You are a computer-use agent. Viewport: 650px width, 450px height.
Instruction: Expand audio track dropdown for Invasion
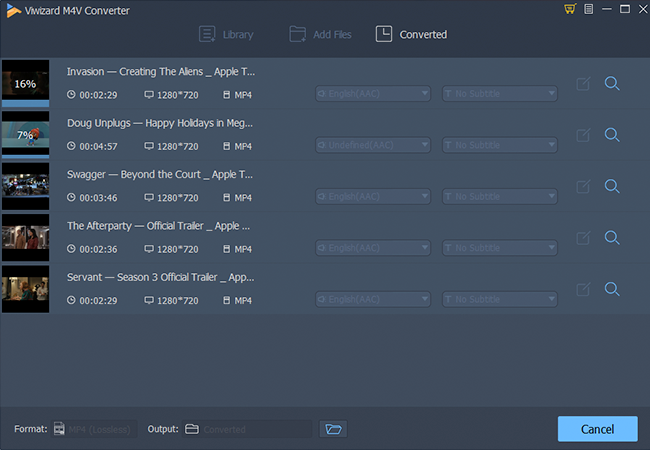tap(424, 94)
